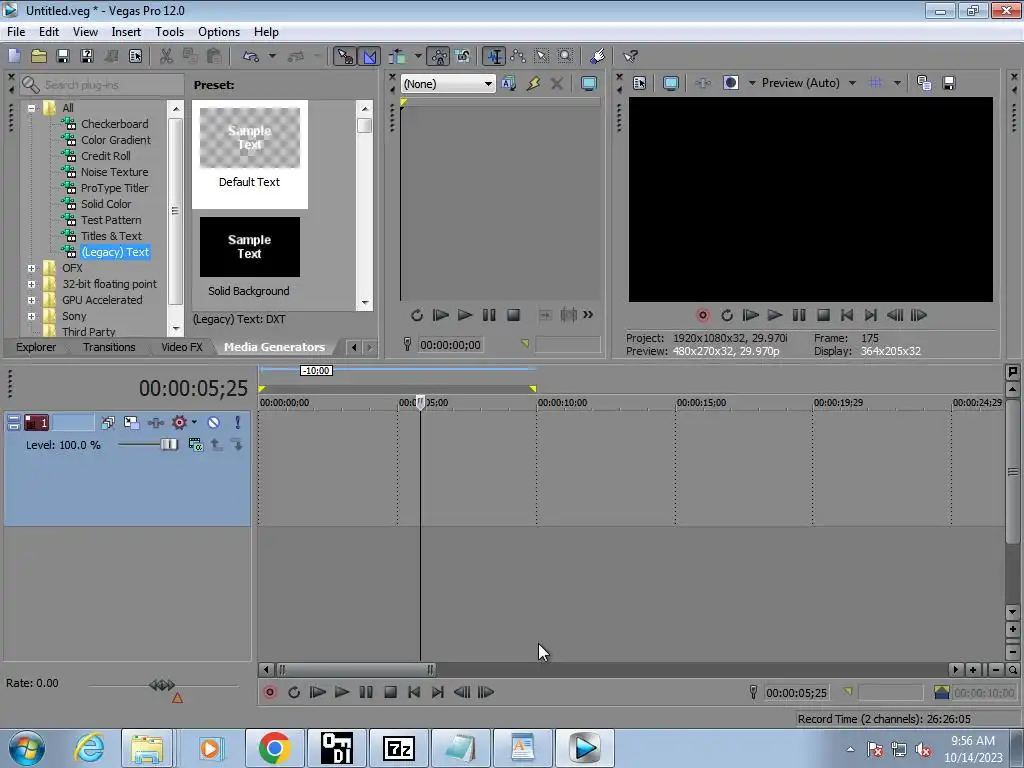Open 7-Zip from Windows taskbar
Viewport: 1024px width, 768px height.
(x=398, y=748)
